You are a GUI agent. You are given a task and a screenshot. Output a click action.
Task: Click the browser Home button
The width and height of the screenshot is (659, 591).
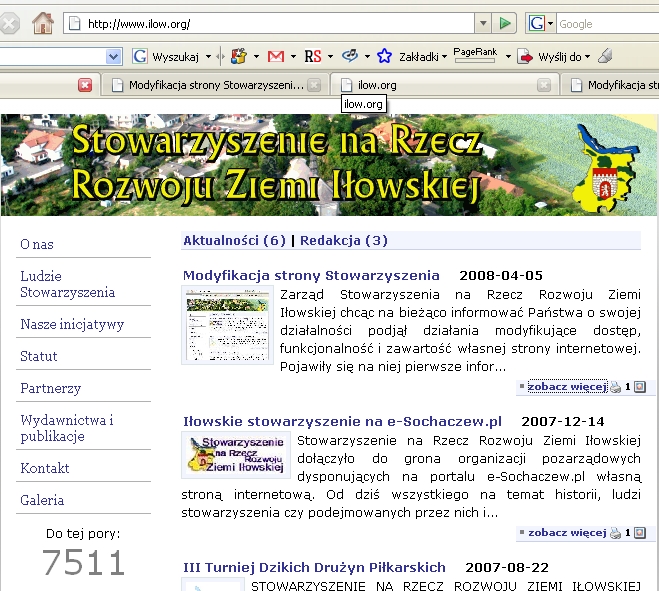pos(43,23)
